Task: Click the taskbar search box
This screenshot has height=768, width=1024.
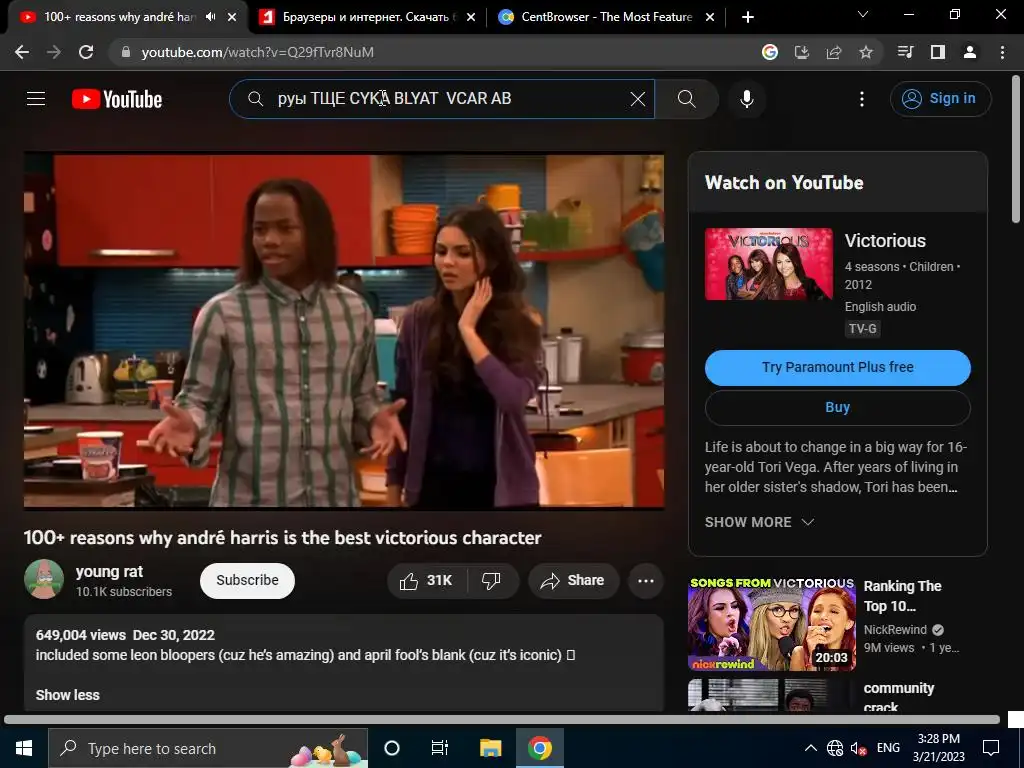Action: (208, 748)
